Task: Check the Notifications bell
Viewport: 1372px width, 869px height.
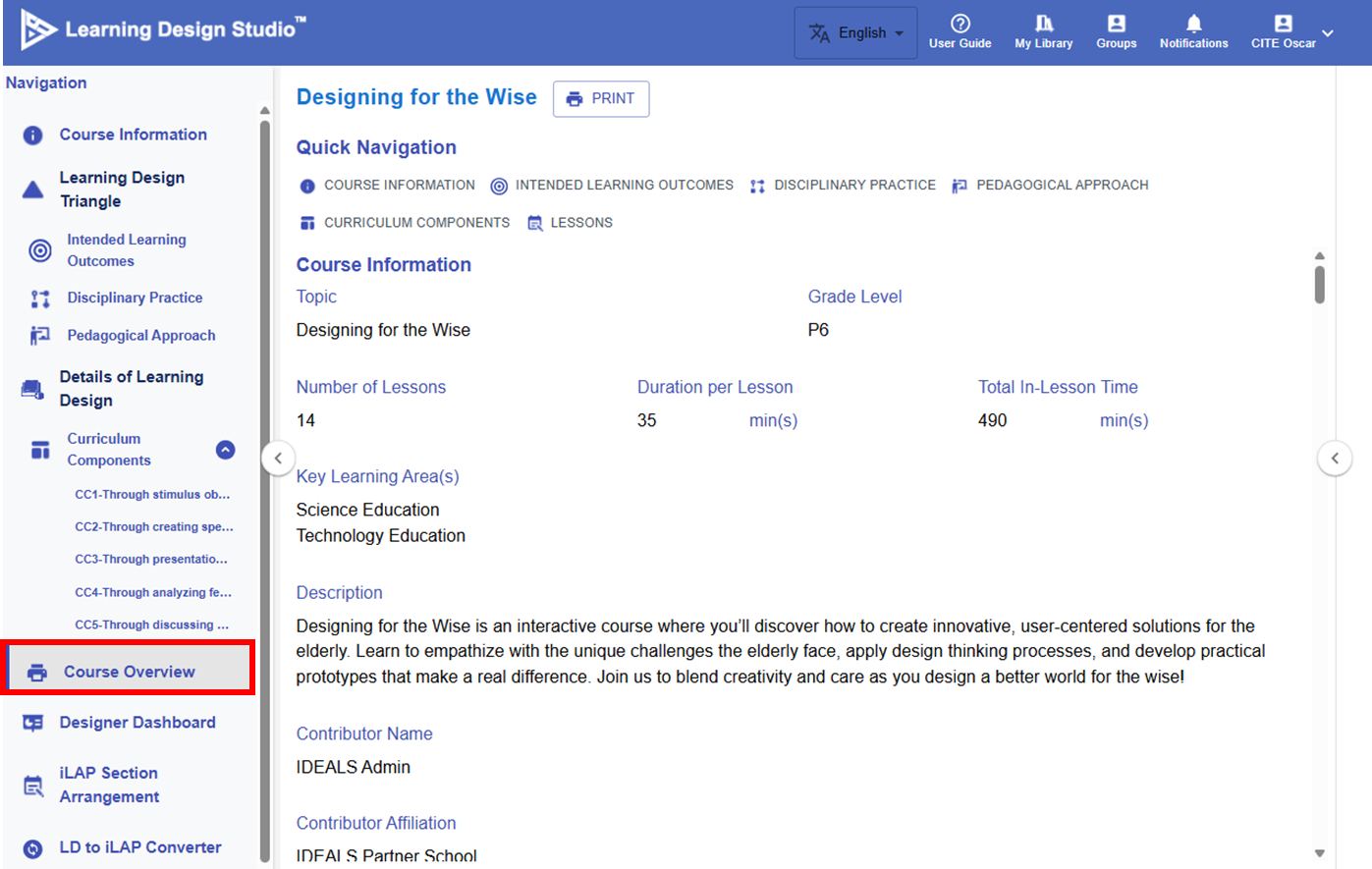Action: (1193, 24)
